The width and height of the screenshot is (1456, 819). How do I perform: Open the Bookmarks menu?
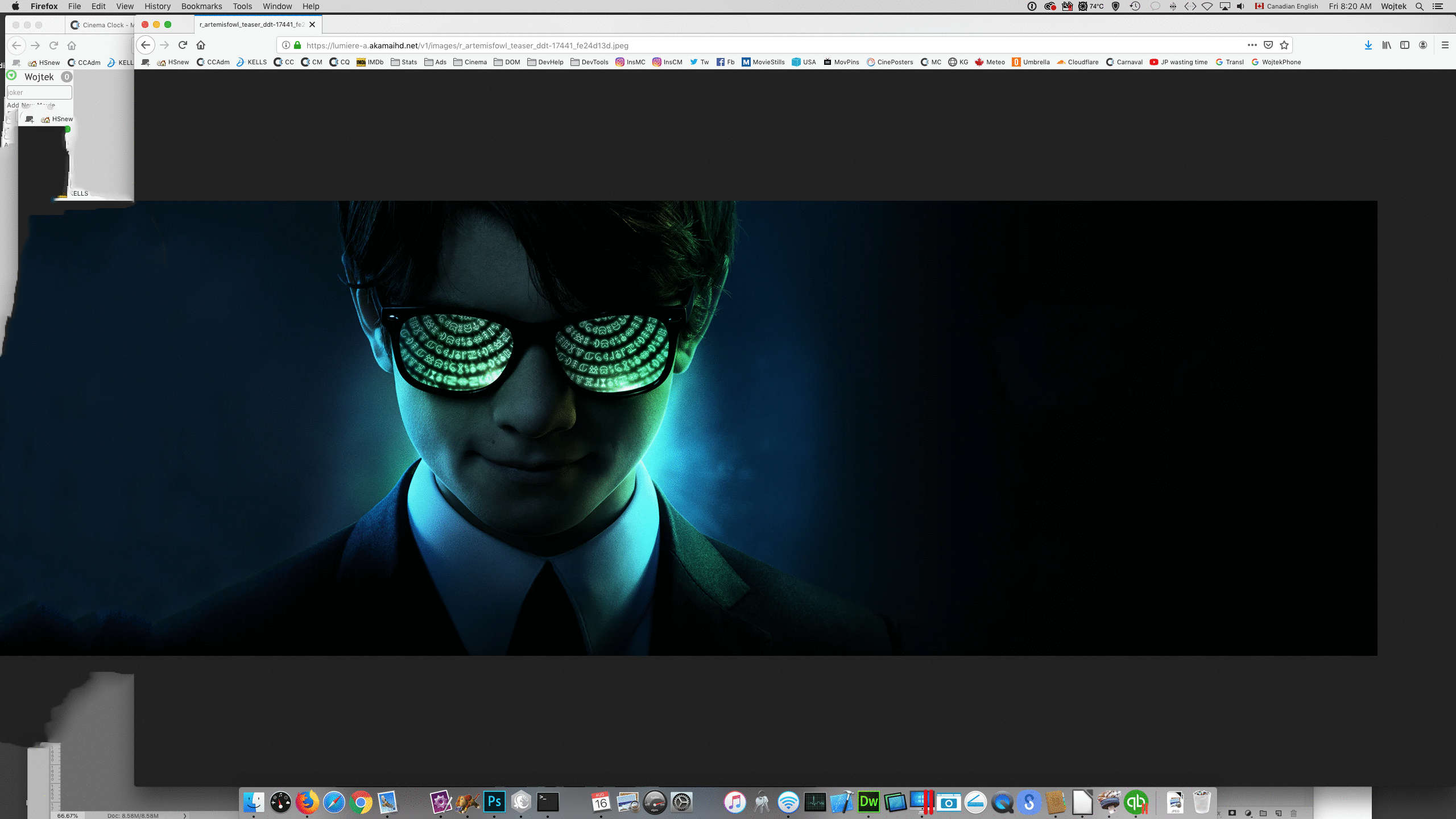click(201, 6)
